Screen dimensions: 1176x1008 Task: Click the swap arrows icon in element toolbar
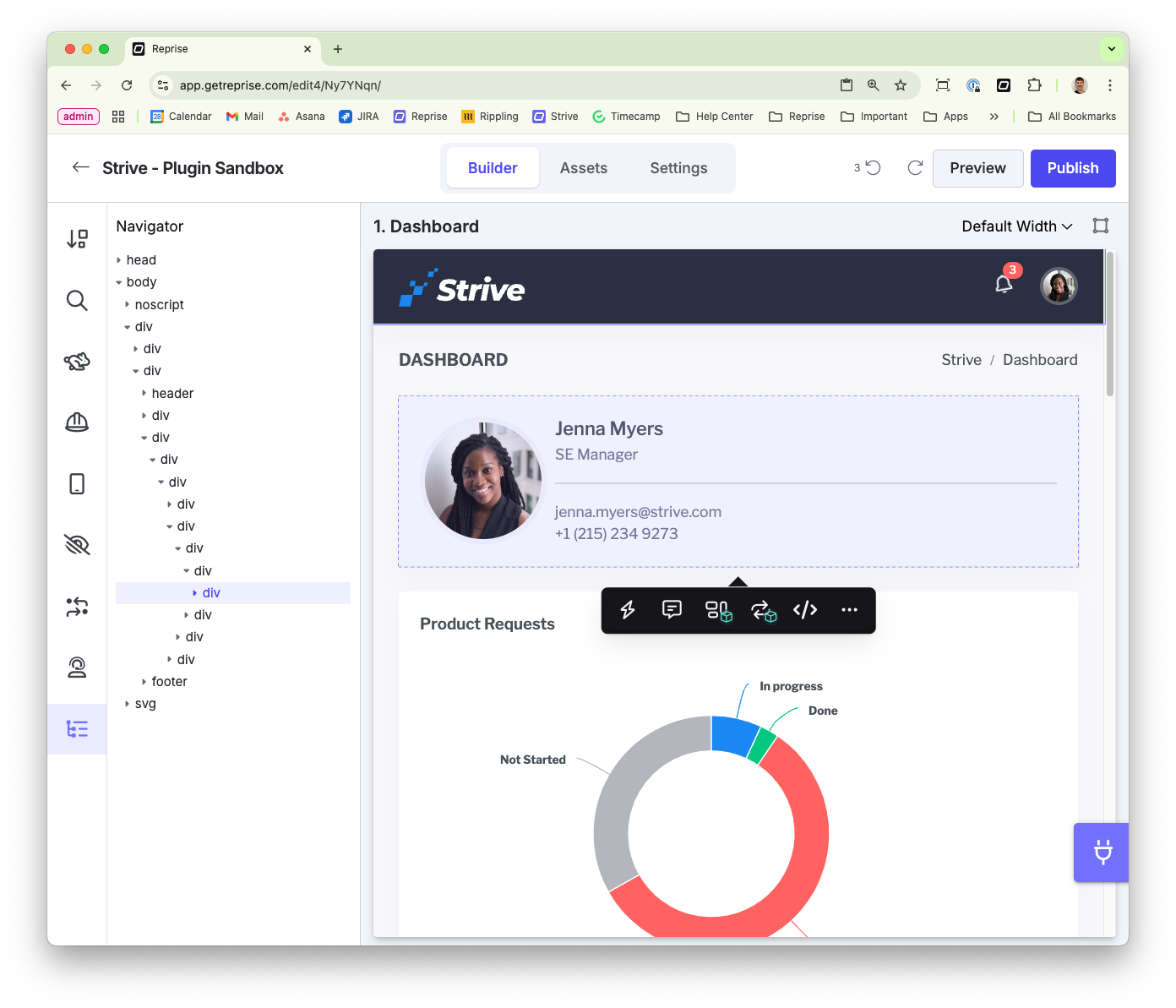tap(763, 610)
